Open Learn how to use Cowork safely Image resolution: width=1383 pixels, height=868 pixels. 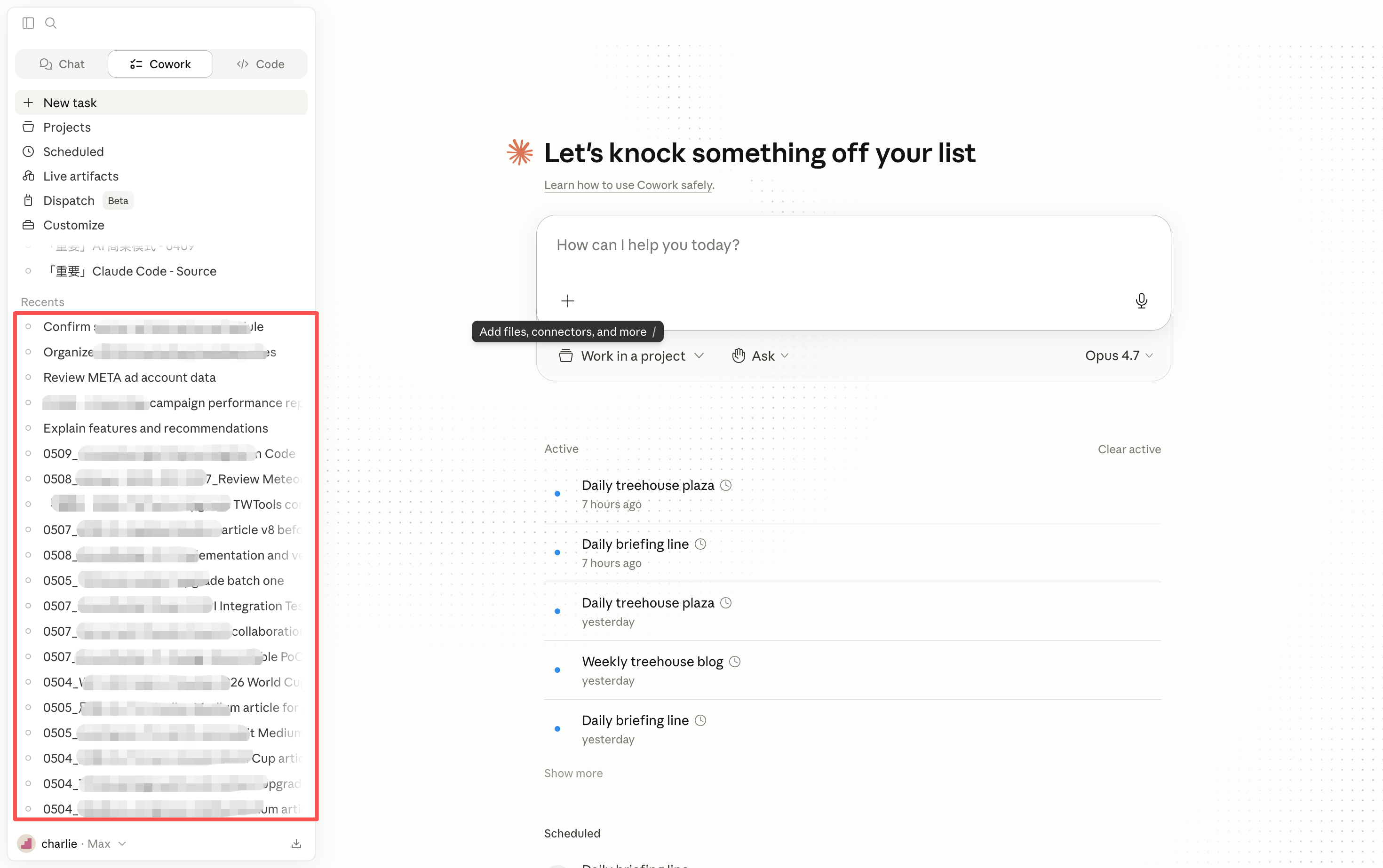point(629,185)
